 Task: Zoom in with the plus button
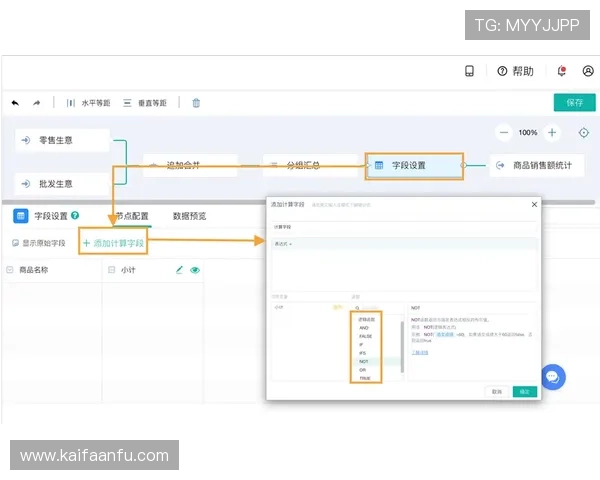pos(552,133)
